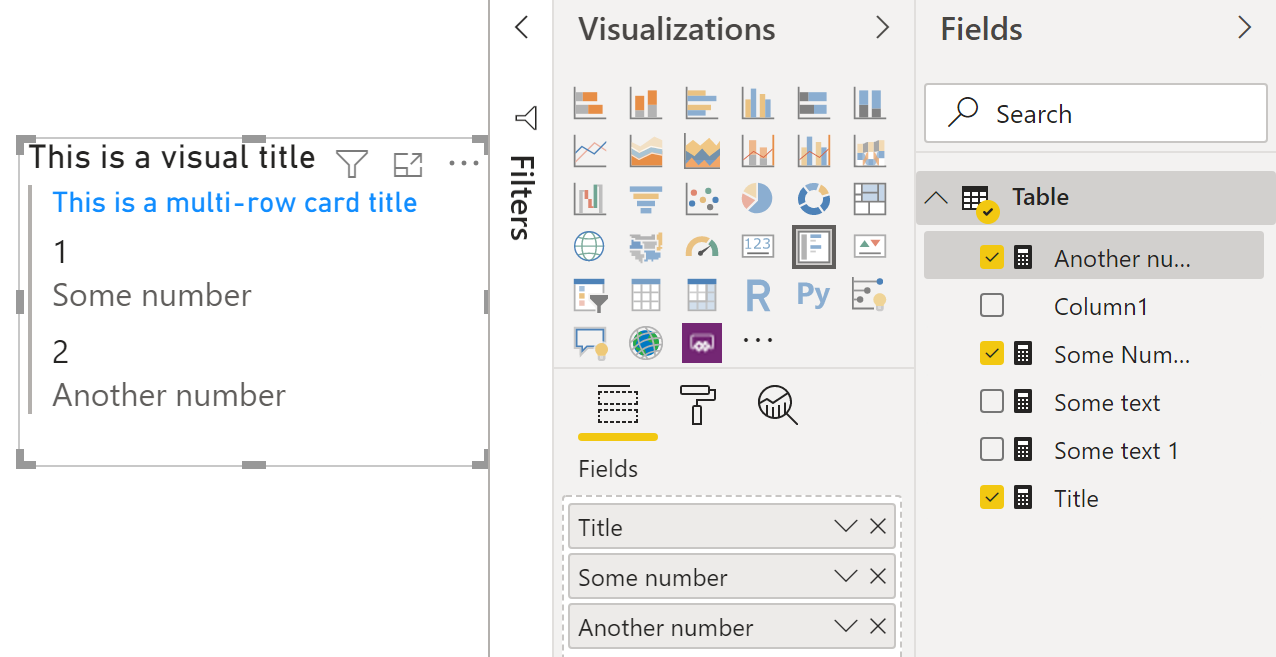
Task: Uncheck the Title field checkbox
Action: [992, 498]
